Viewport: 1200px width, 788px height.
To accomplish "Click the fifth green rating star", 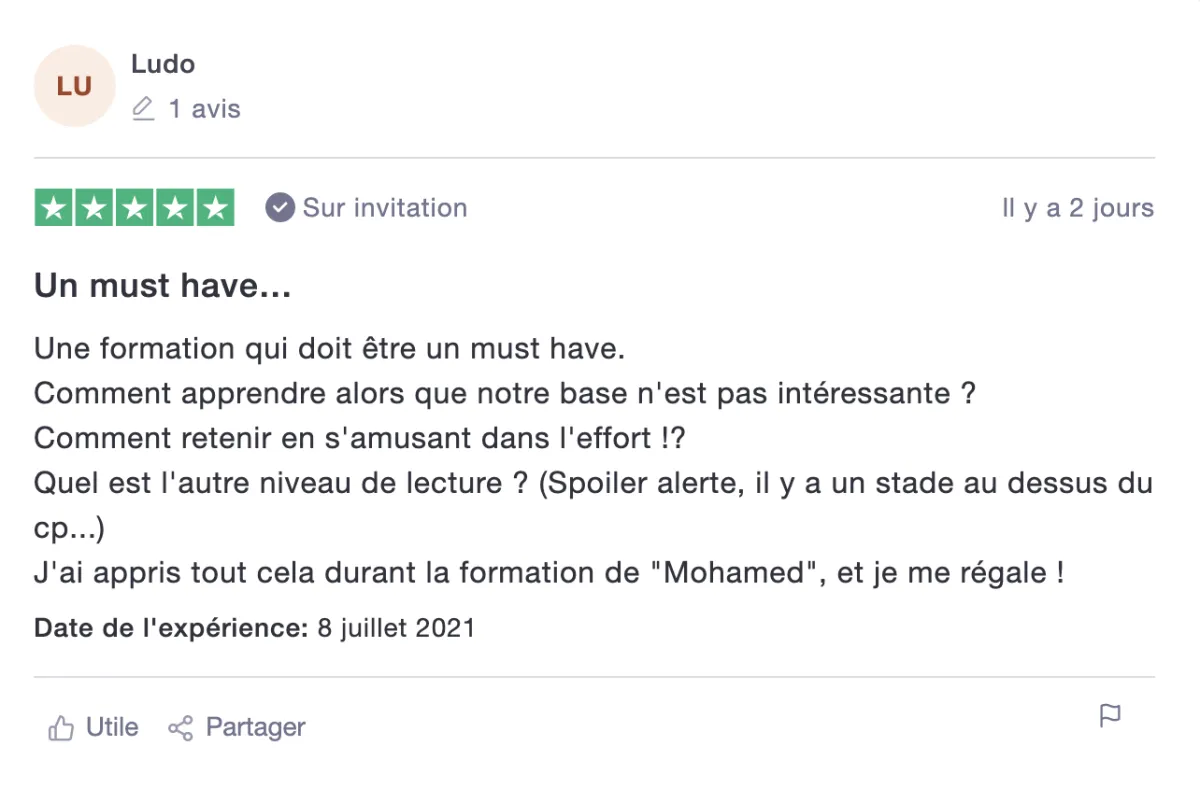I will tap(215, 207).
